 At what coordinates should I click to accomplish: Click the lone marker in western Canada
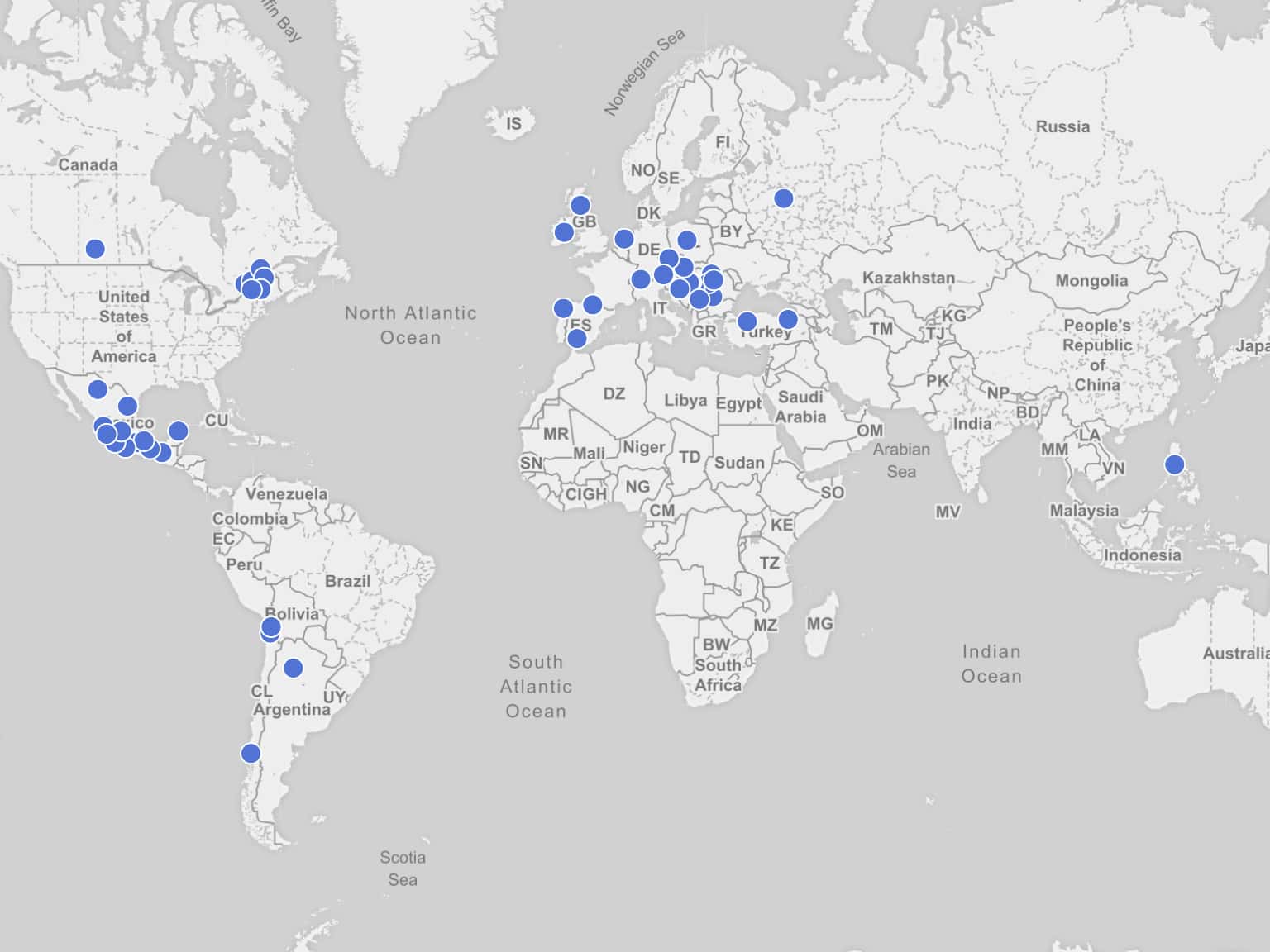coord(95,249)
